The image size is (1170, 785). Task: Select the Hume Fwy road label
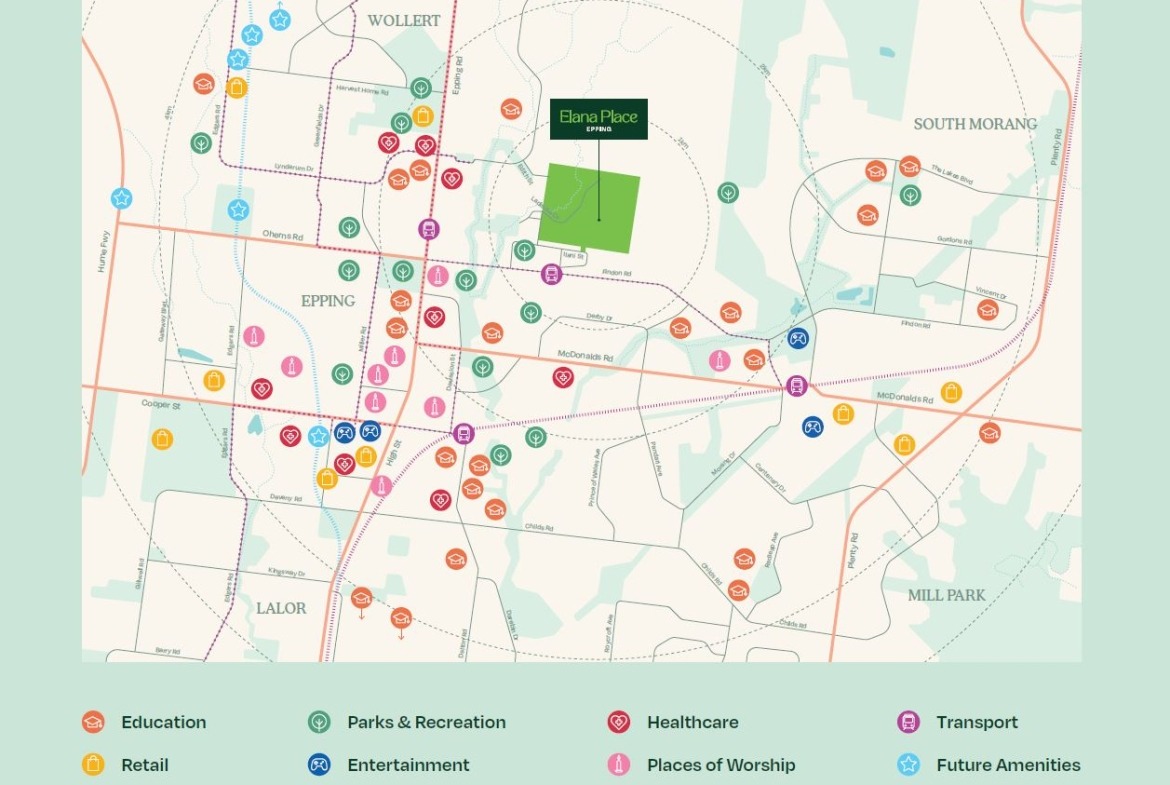tap(103, 251)
